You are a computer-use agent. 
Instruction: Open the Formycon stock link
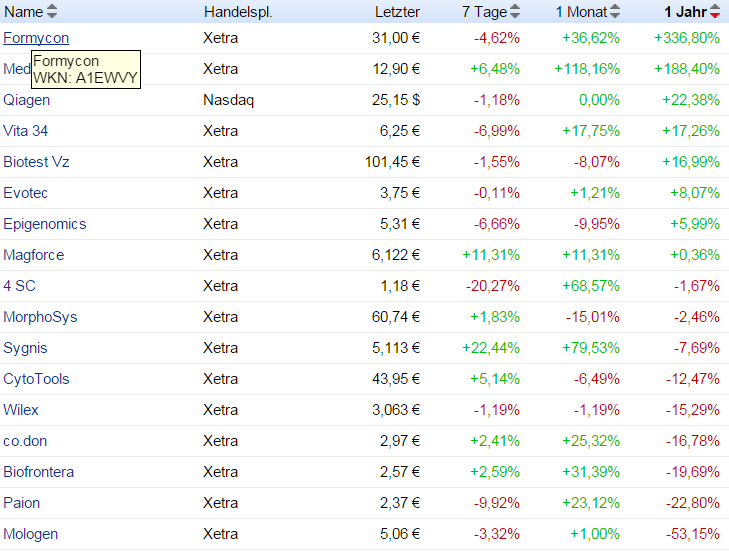tap(36, 38)
